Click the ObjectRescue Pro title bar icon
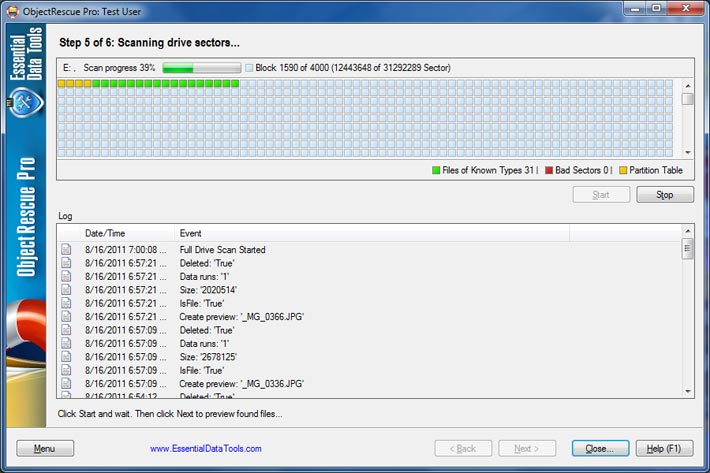Viewport: 710px width, 473px height. [x=12, y=11]
